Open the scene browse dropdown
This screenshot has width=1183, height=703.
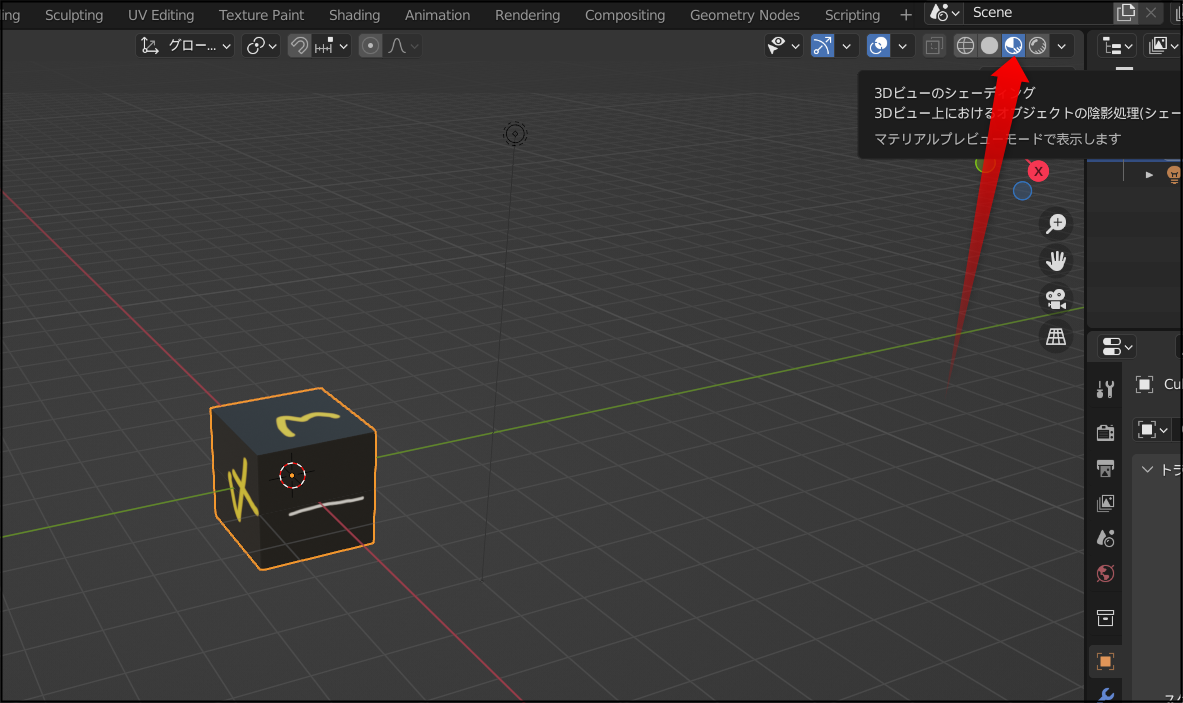pos(945,13)
